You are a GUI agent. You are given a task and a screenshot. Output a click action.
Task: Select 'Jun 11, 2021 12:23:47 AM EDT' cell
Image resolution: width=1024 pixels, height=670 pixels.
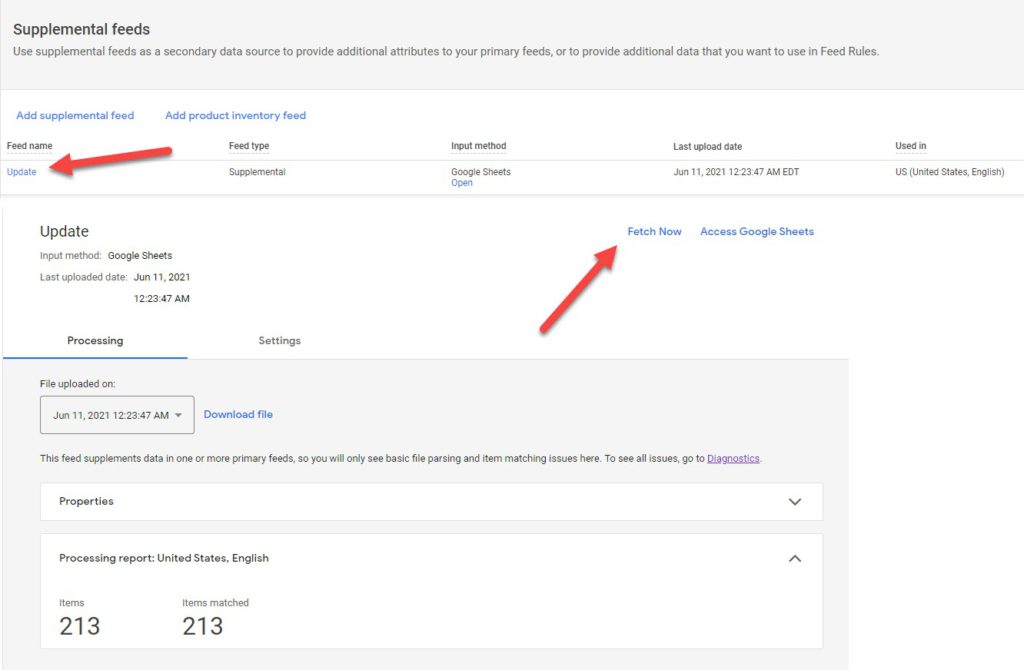pyautogui.click(x=736, y=172)
